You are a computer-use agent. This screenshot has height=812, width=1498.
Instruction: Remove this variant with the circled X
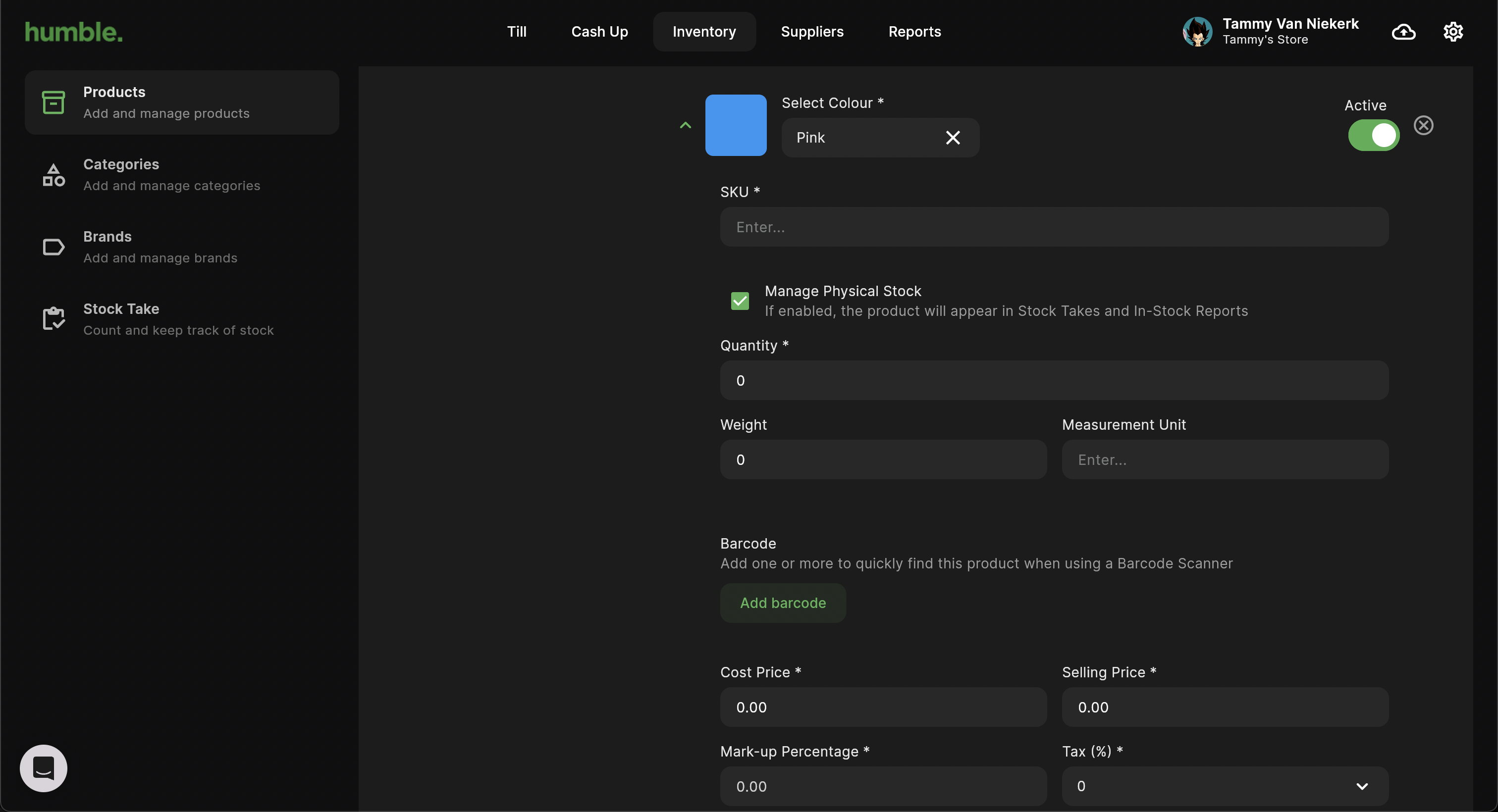tap(1423, 125)
